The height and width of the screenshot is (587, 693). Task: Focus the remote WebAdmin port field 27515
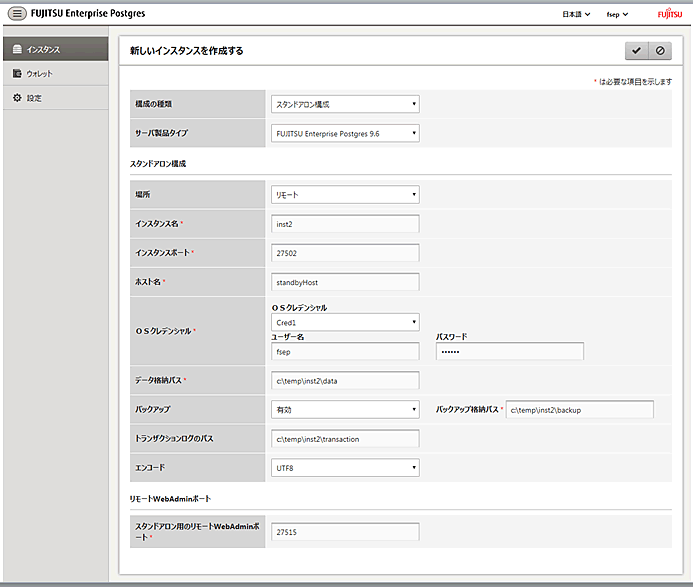pyautogui.click(x=345, y=532)
